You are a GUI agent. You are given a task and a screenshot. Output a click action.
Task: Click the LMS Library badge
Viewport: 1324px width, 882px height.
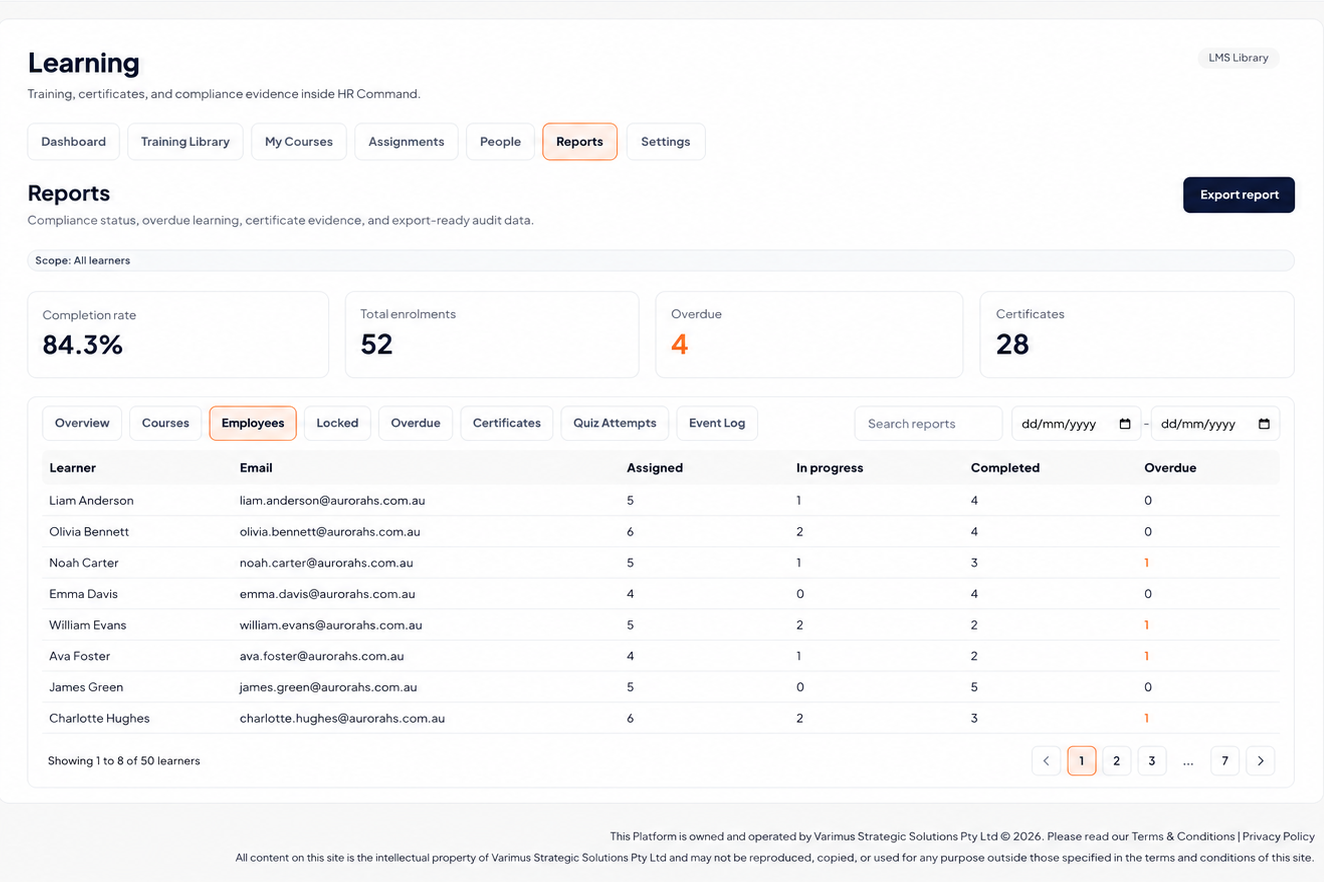[x=1238, y=58]
